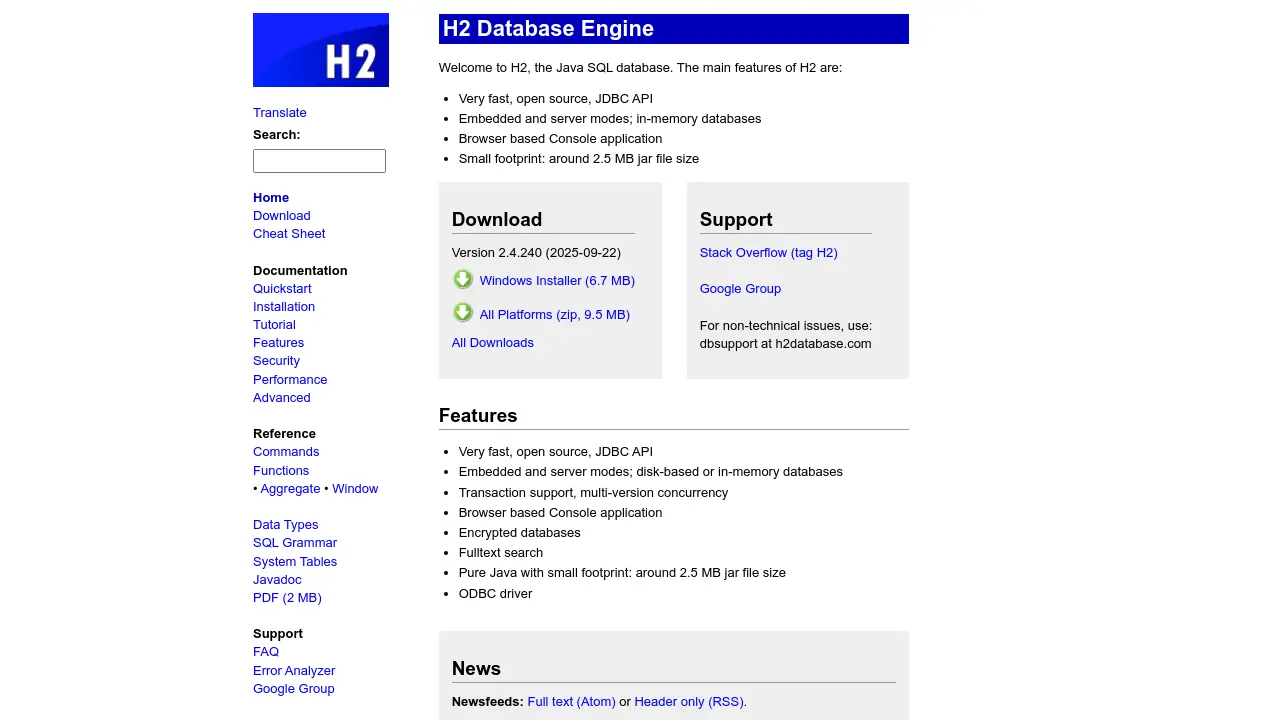Open the Installation documentation link

coord(284,307)
